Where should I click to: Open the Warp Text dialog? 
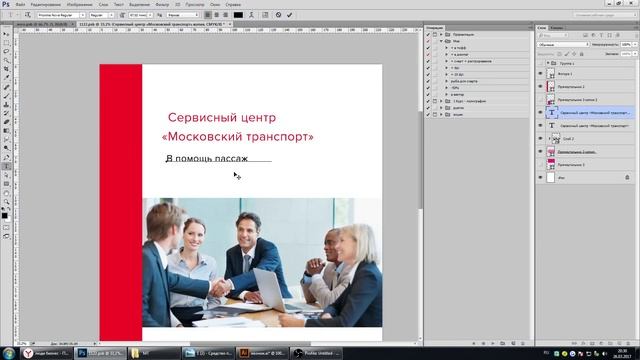coord(251,15)
